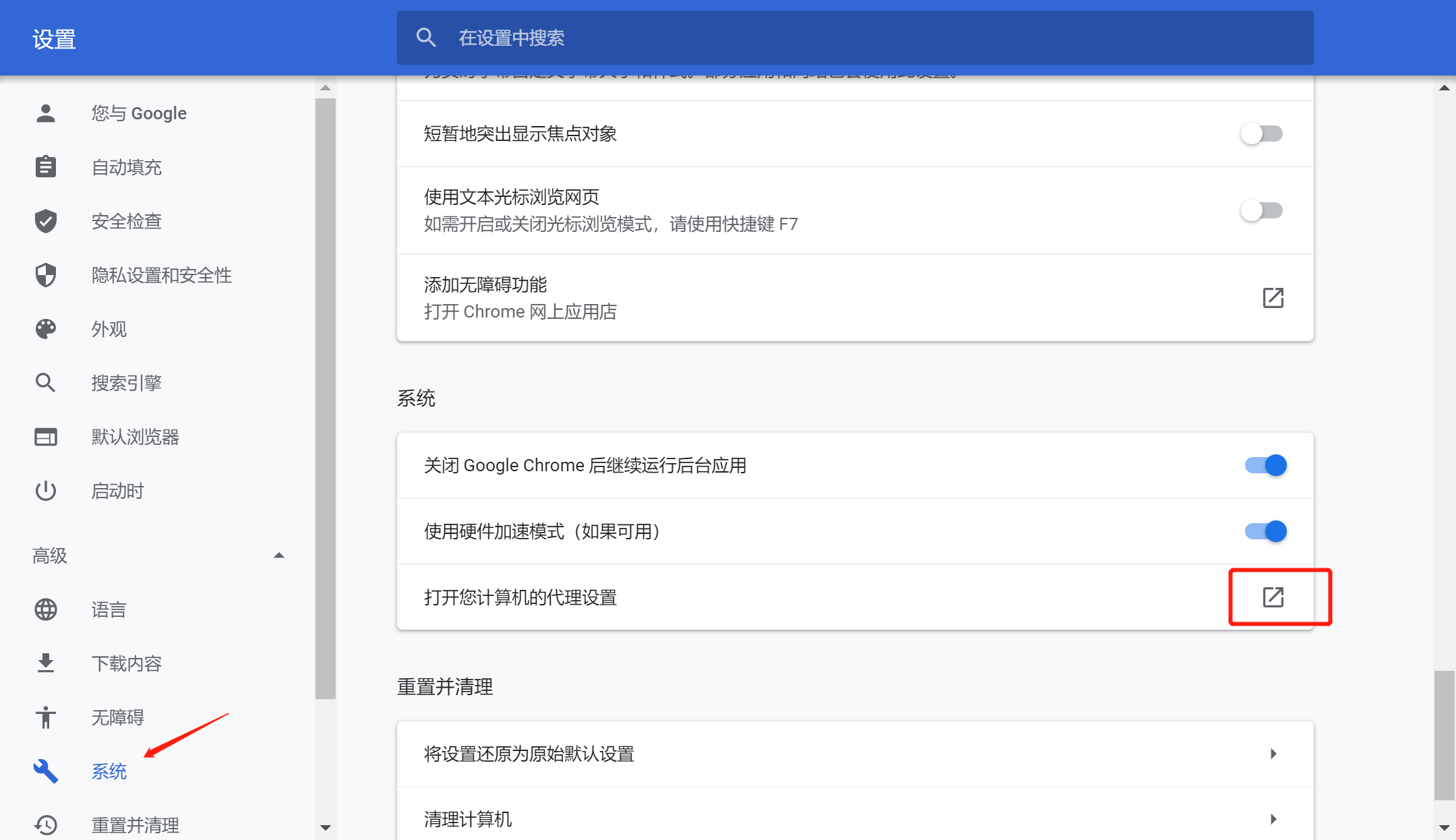Click the shield checkmark icon for 安全检查

(x=46, y=221)
